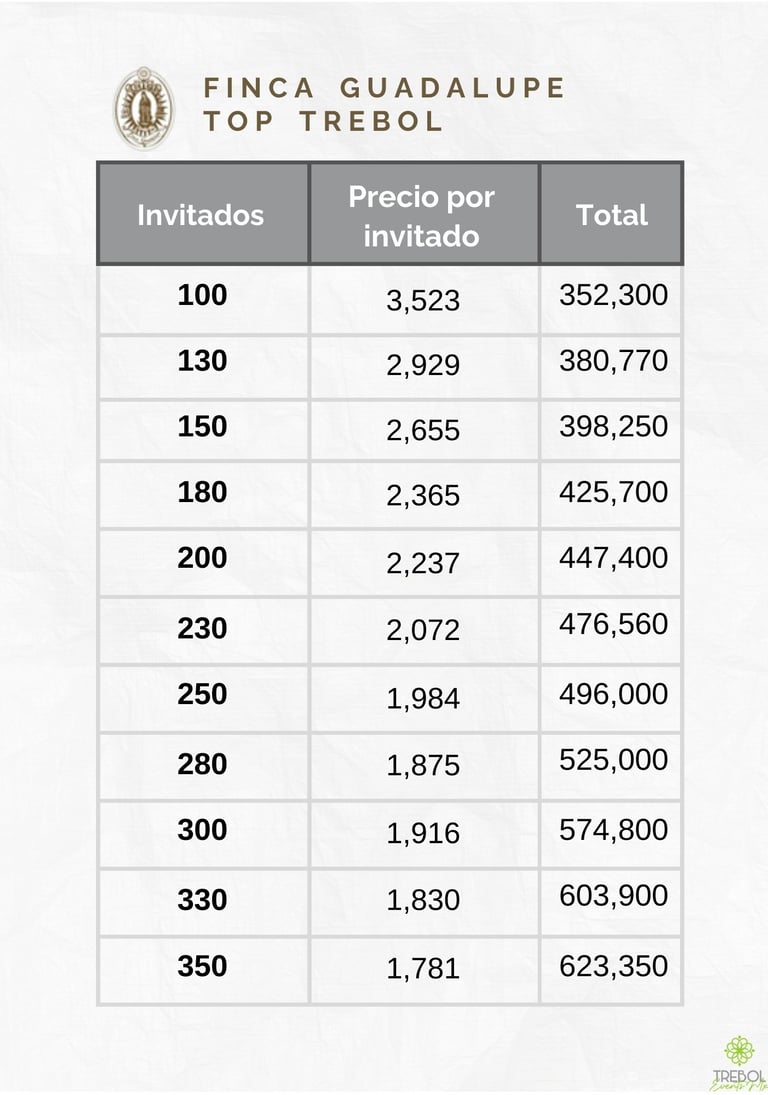
Task: Select the Total column header
Action: (612, 215)
